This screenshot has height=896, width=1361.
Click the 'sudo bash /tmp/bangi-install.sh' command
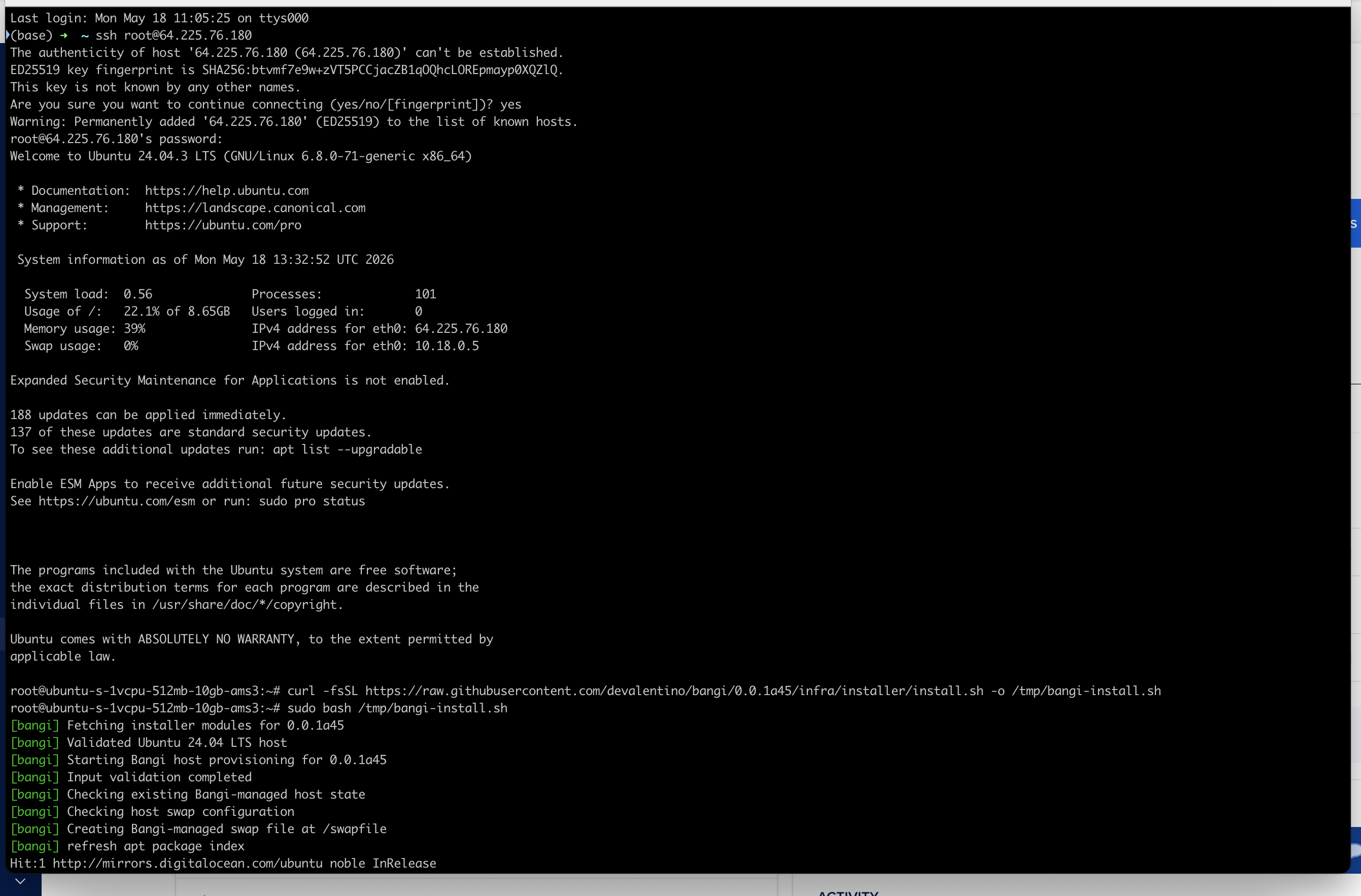(x=397, y=708)
